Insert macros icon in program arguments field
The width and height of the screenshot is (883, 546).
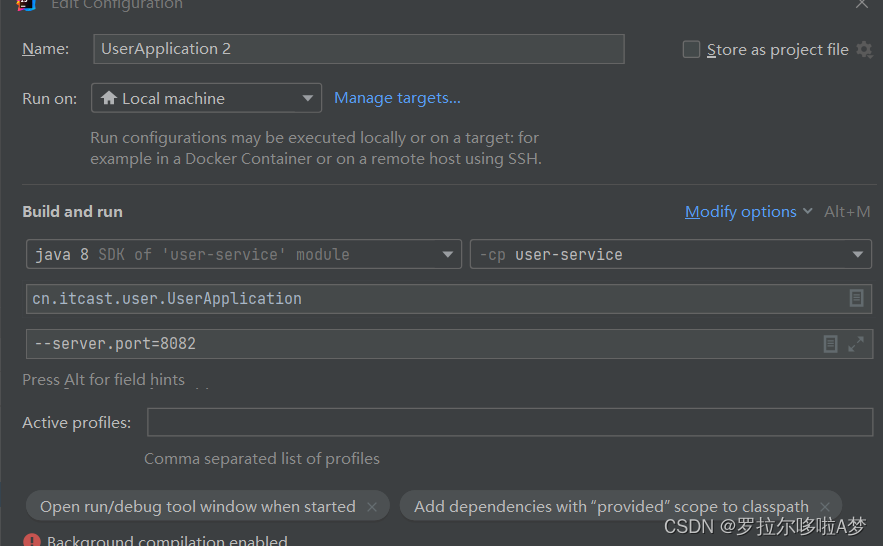tap(830, 343)
